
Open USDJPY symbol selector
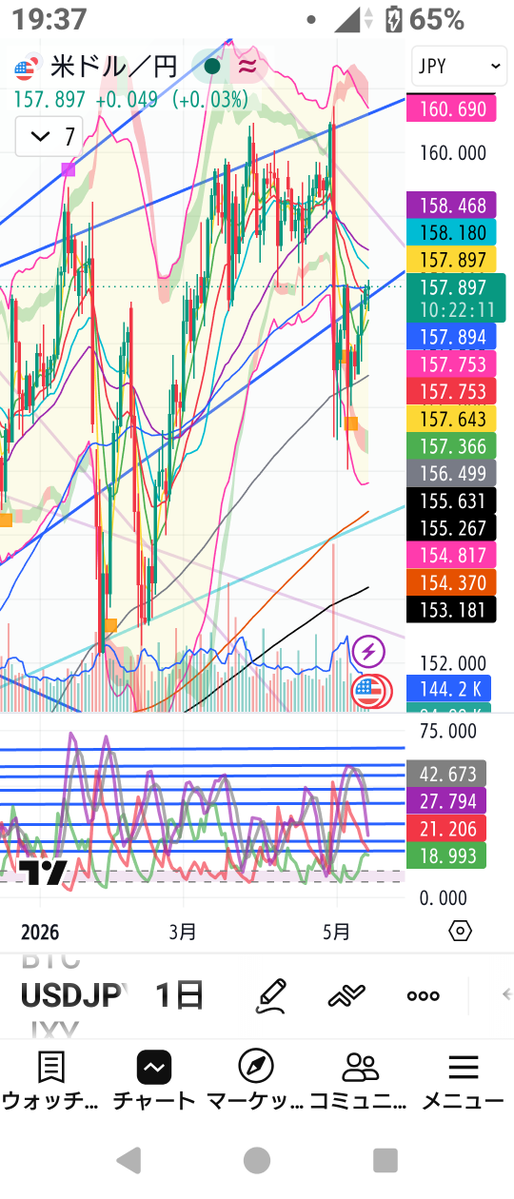point(73,995)
